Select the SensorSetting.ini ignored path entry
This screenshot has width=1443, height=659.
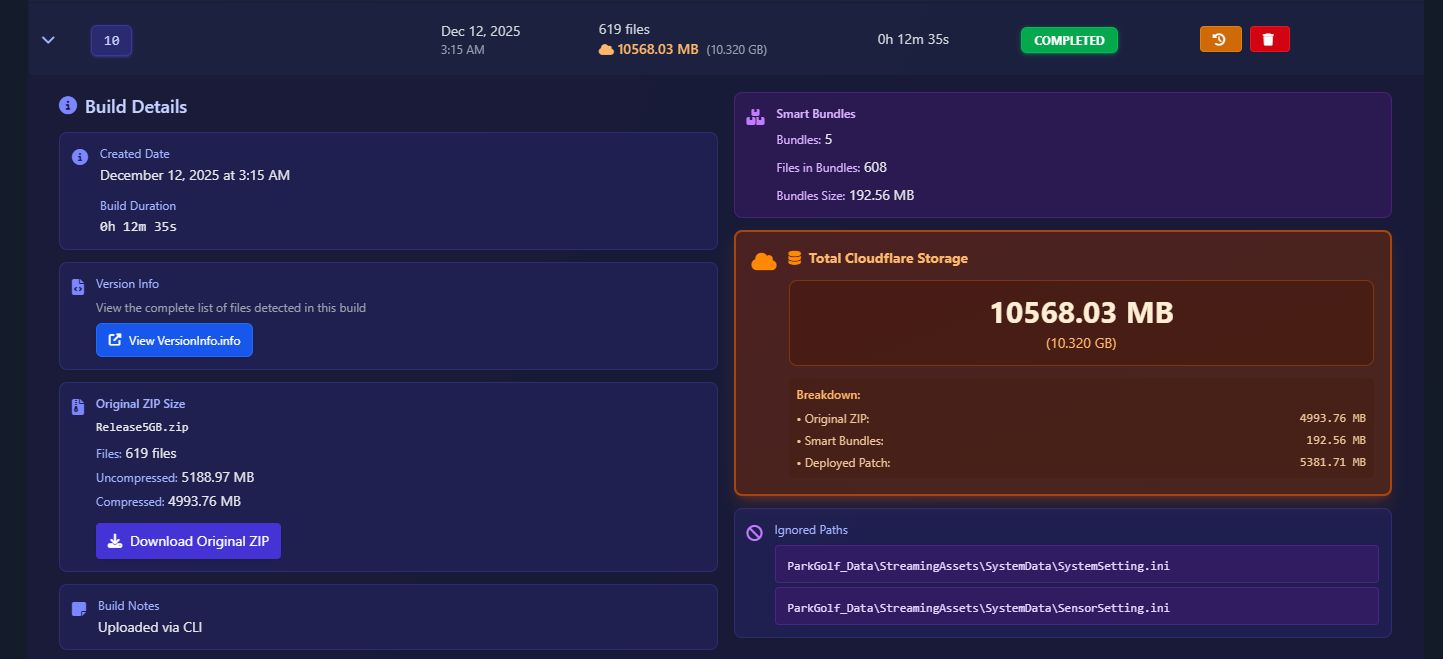coord(1076,606)
